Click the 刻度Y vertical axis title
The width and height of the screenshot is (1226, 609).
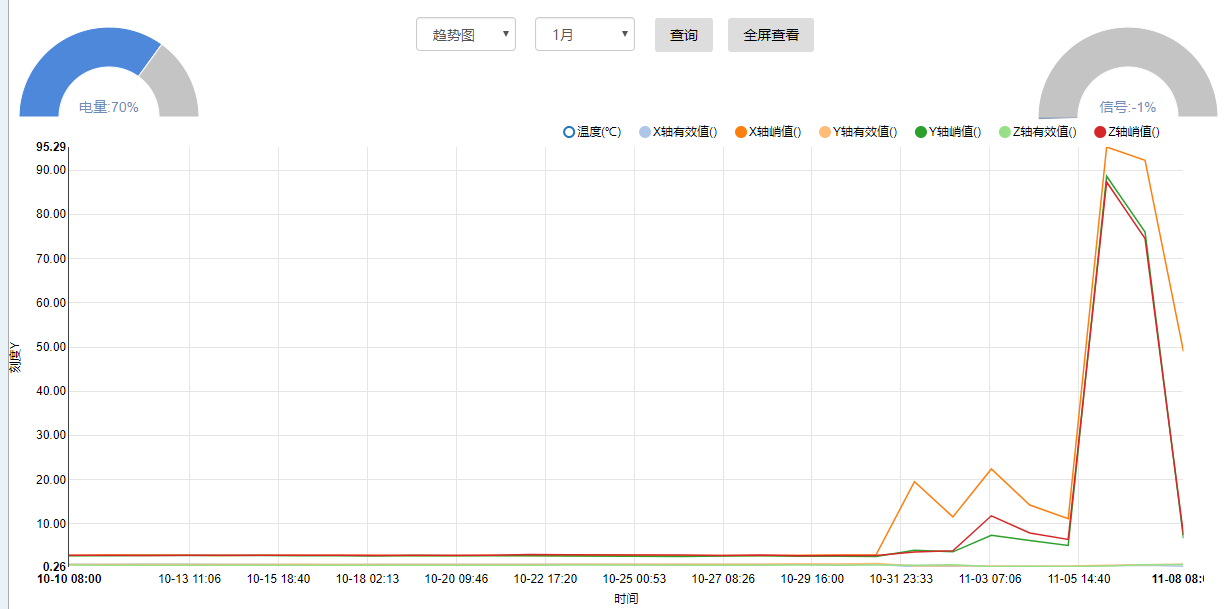(x=15, y=357)
